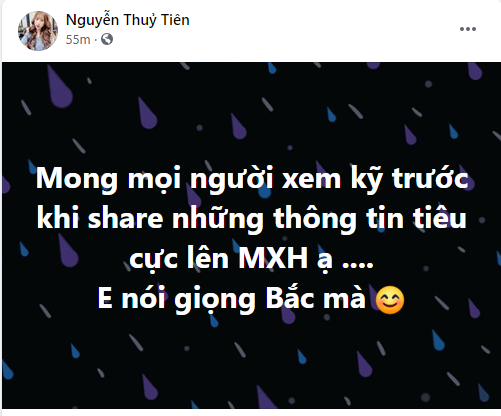The image size is (501, 416).
Task: Open Nguyễn Thuỷ Tiên's profile avatar
Action: [x=38, y=31]
